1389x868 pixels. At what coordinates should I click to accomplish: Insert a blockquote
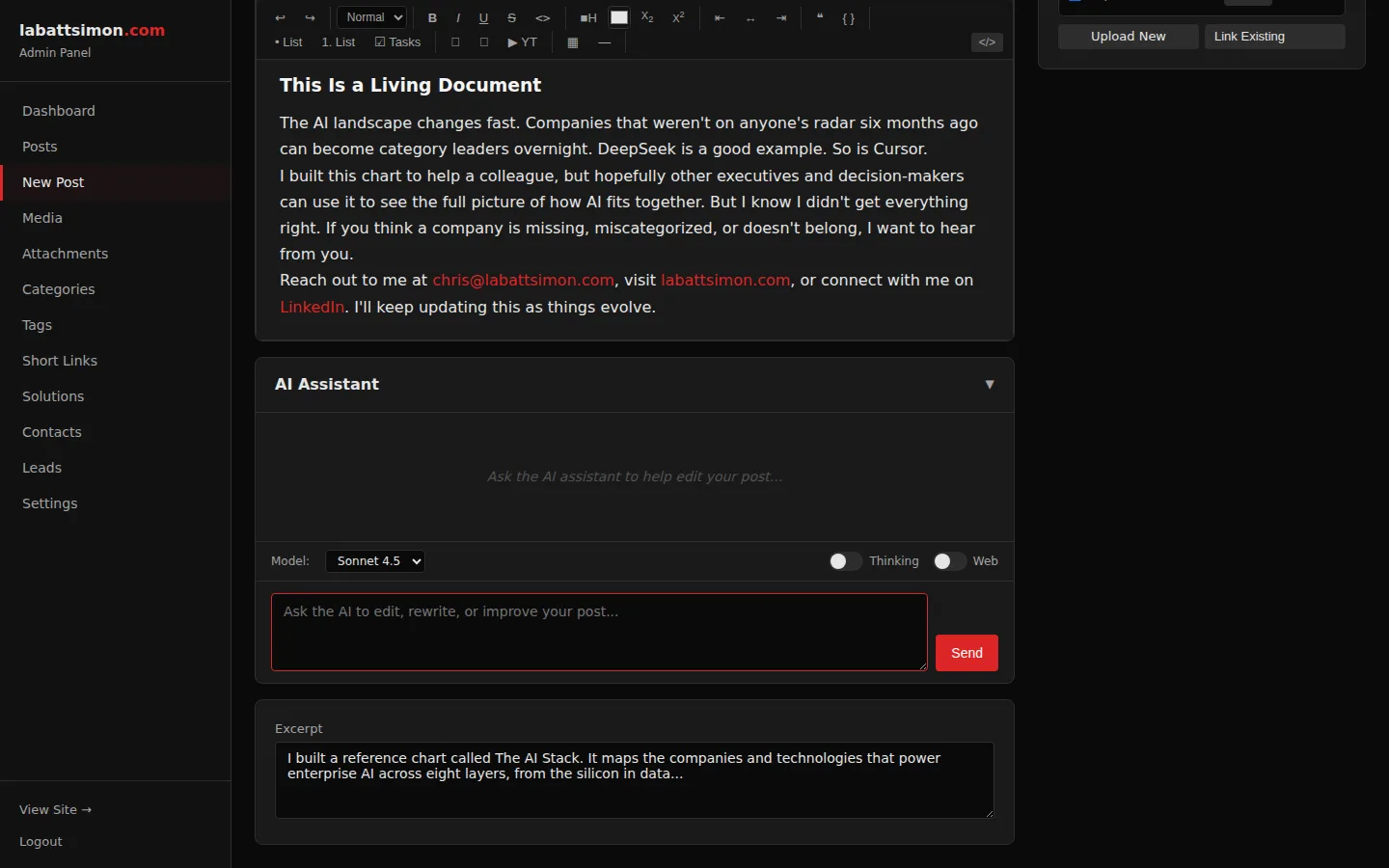click(x=820, y=17)
